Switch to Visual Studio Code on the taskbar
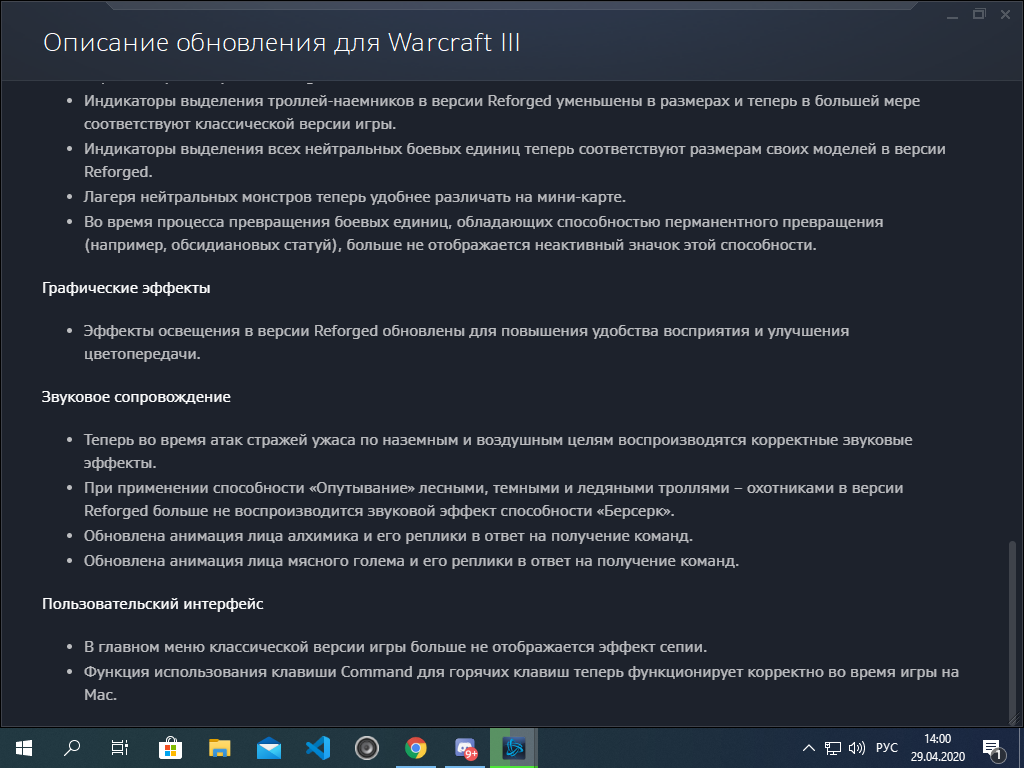Viewport: 1024px width, 768px height. [318, 748]
